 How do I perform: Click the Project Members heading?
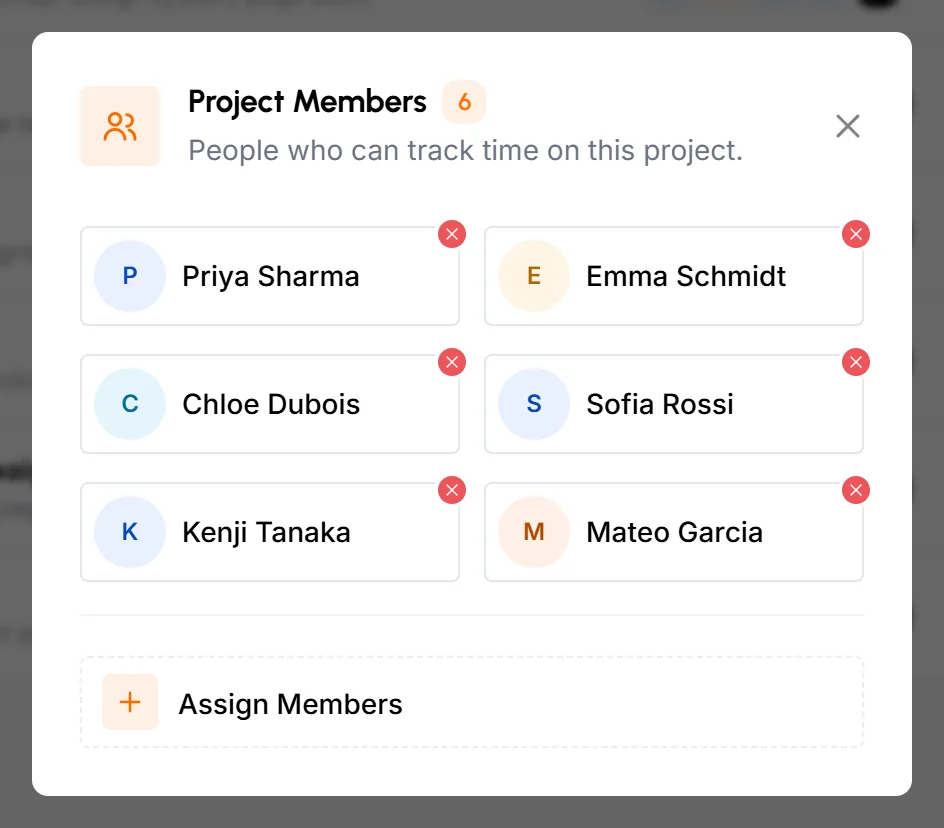(308, 102)
